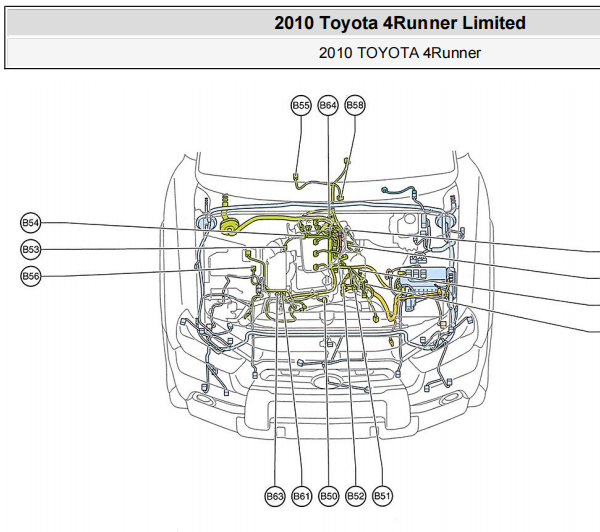Click the B53 connector callout

[x=30, y=250]
